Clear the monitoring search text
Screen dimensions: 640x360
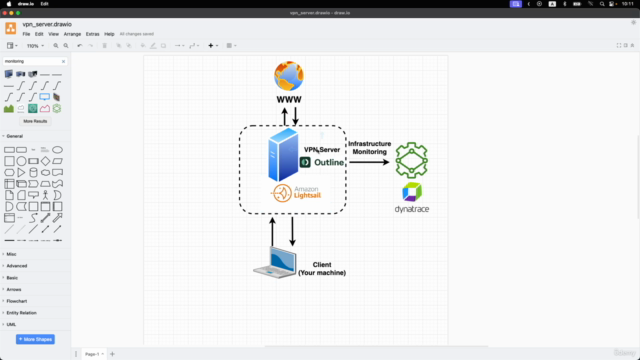(x=63, y=61)
